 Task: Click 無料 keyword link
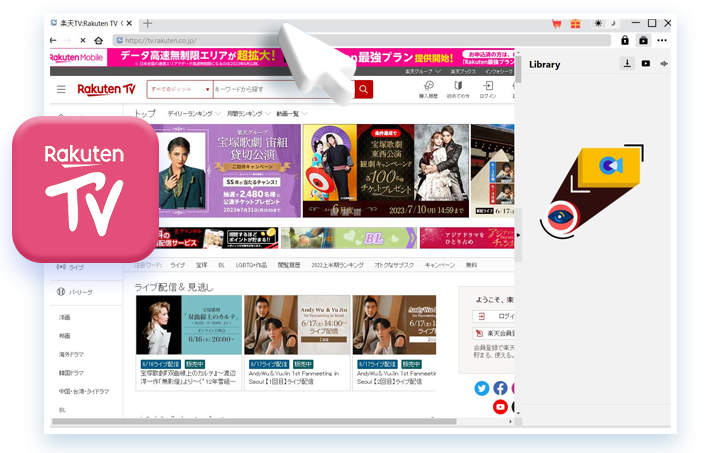coord(471,265)
